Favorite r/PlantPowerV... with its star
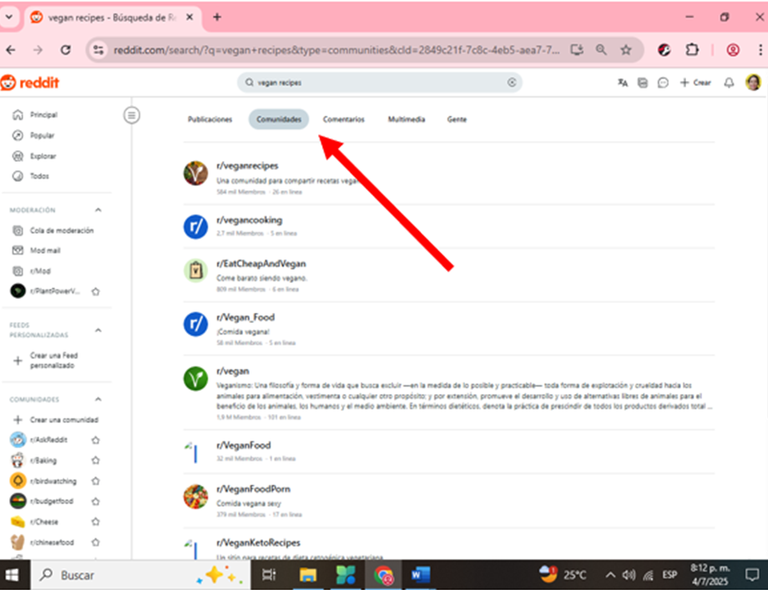This screenshot has width=768, height=590. (x=96, y=291)
